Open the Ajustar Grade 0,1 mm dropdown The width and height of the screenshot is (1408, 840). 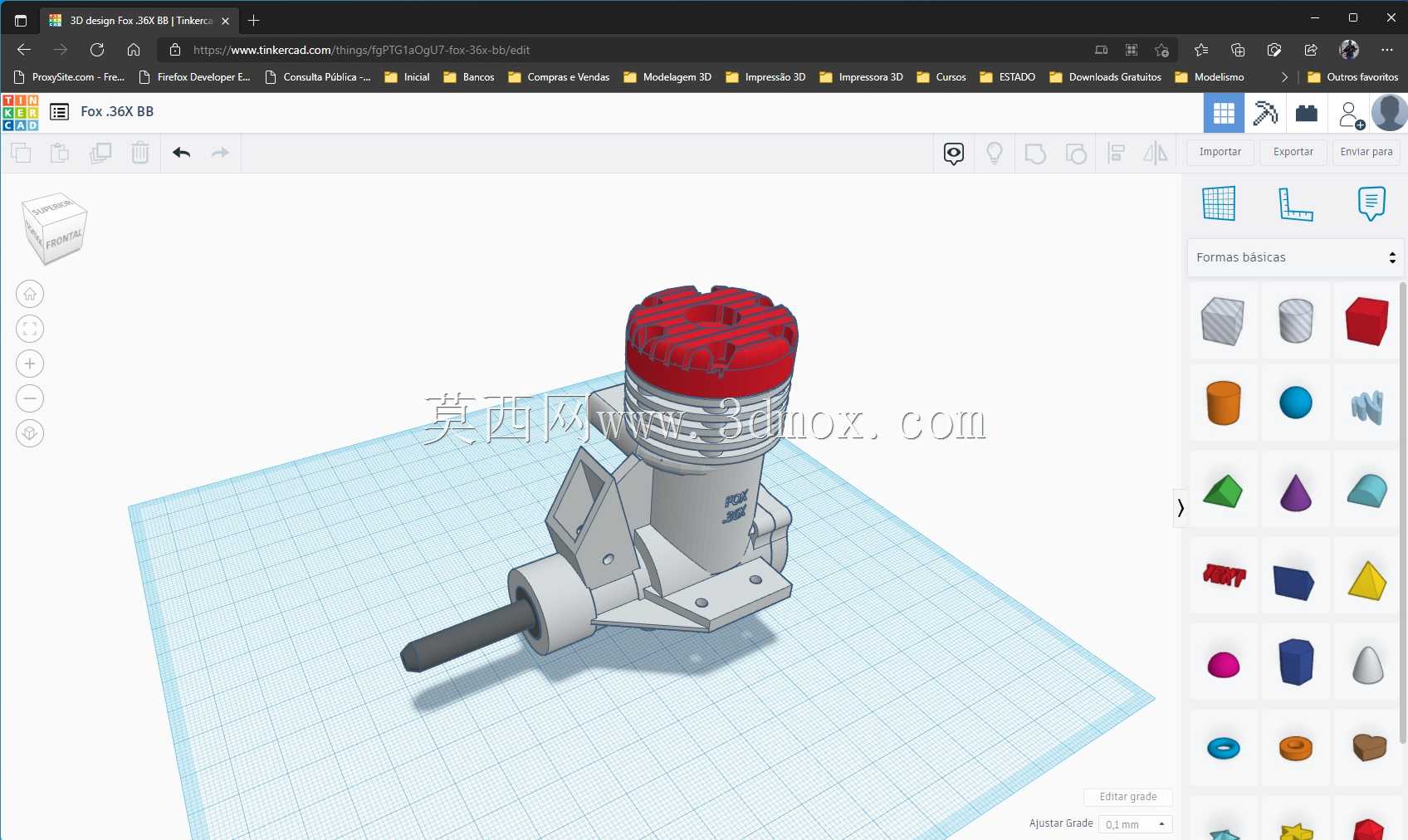point(1135,824)
